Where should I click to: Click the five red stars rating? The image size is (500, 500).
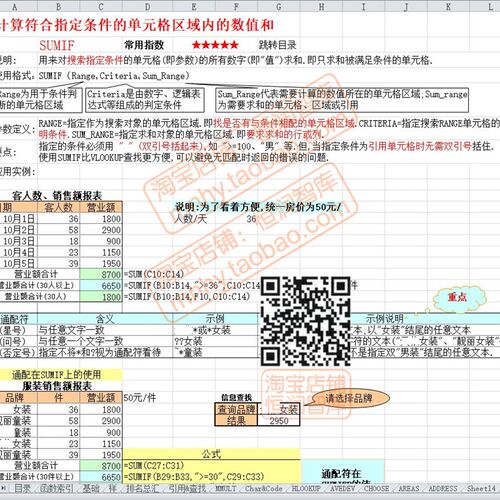click(215, 44)
